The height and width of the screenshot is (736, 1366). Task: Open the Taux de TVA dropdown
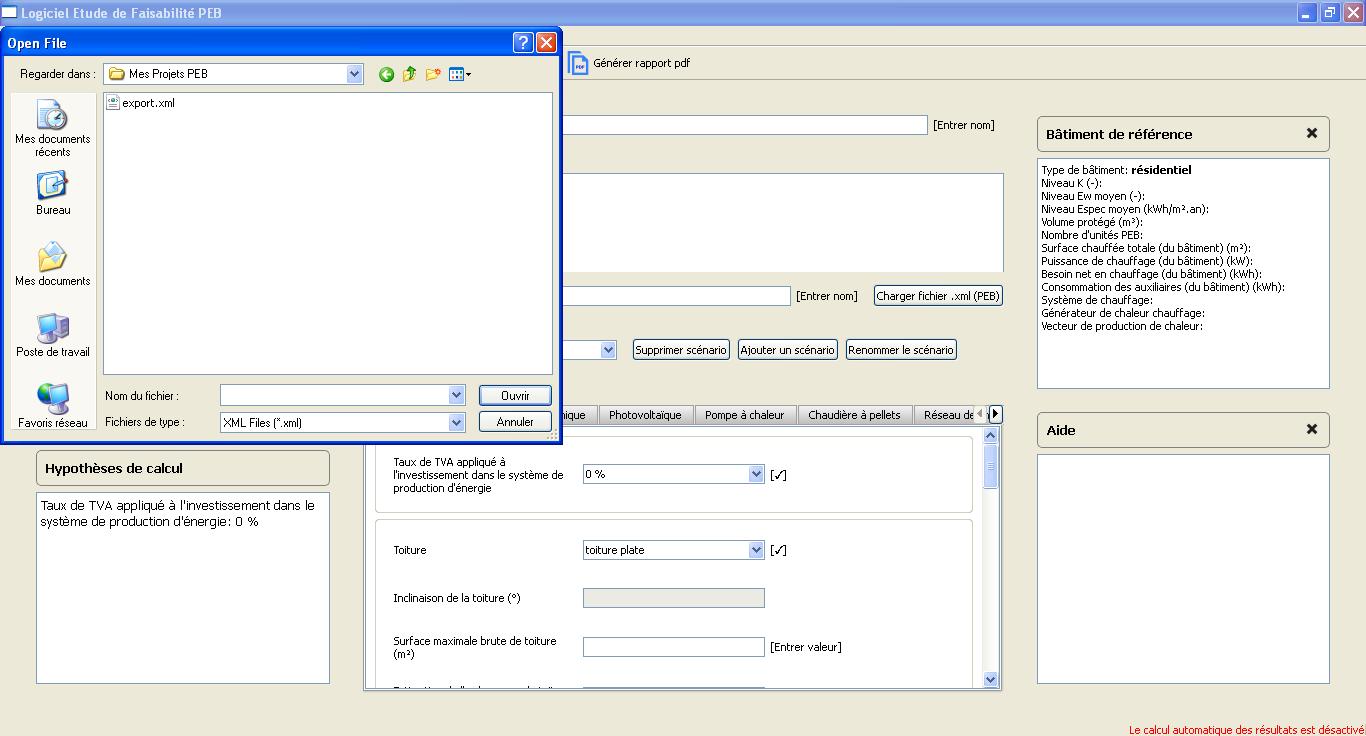tap(756, 474)
